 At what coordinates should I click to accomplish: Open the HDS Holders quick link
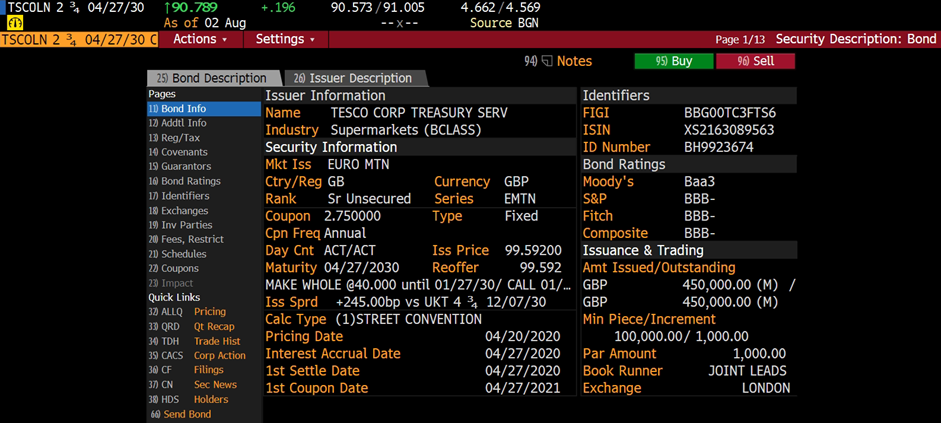[x=188, y=399]
